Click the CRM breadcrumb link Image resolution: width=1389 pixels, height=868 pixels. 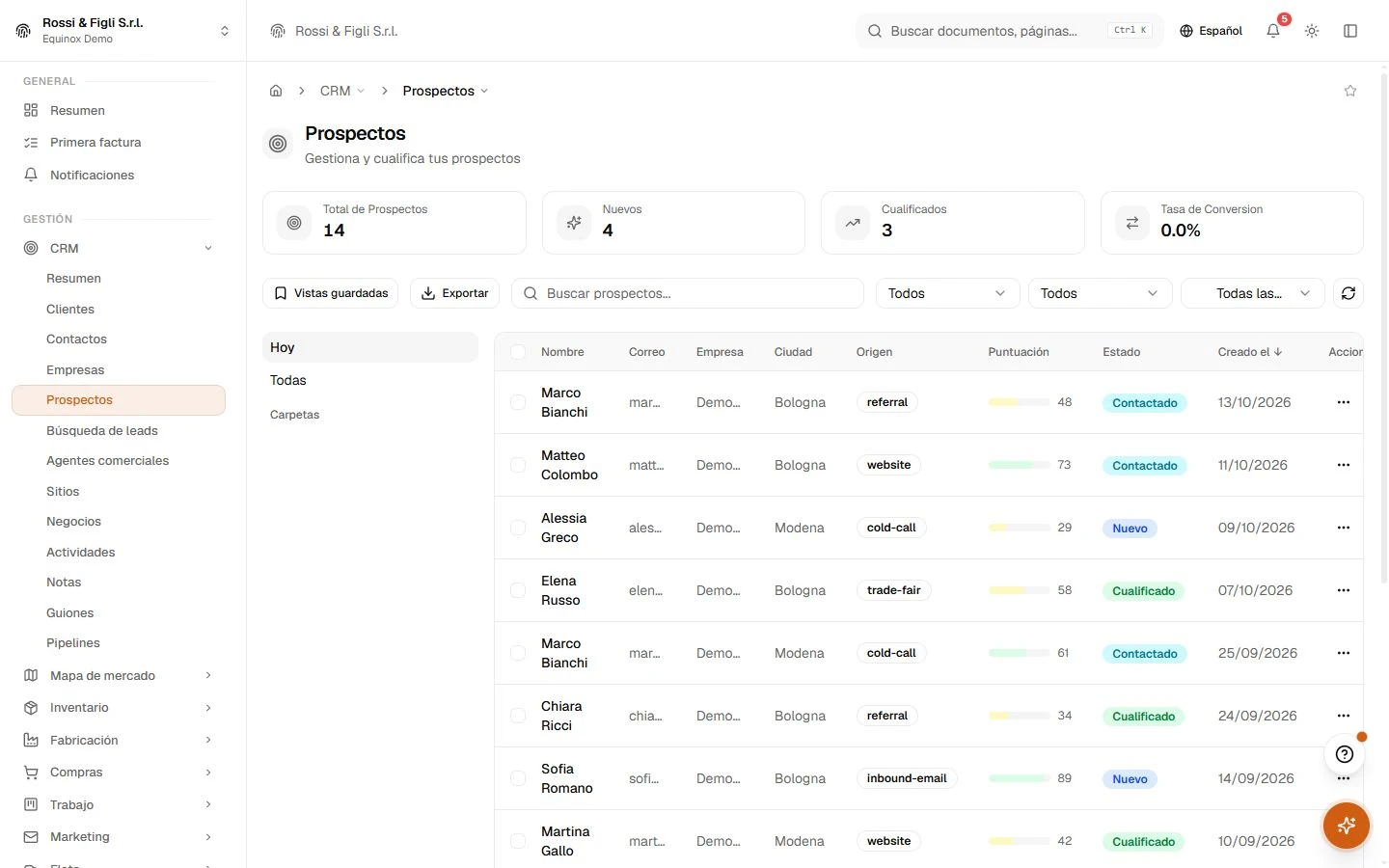point(335,91)
